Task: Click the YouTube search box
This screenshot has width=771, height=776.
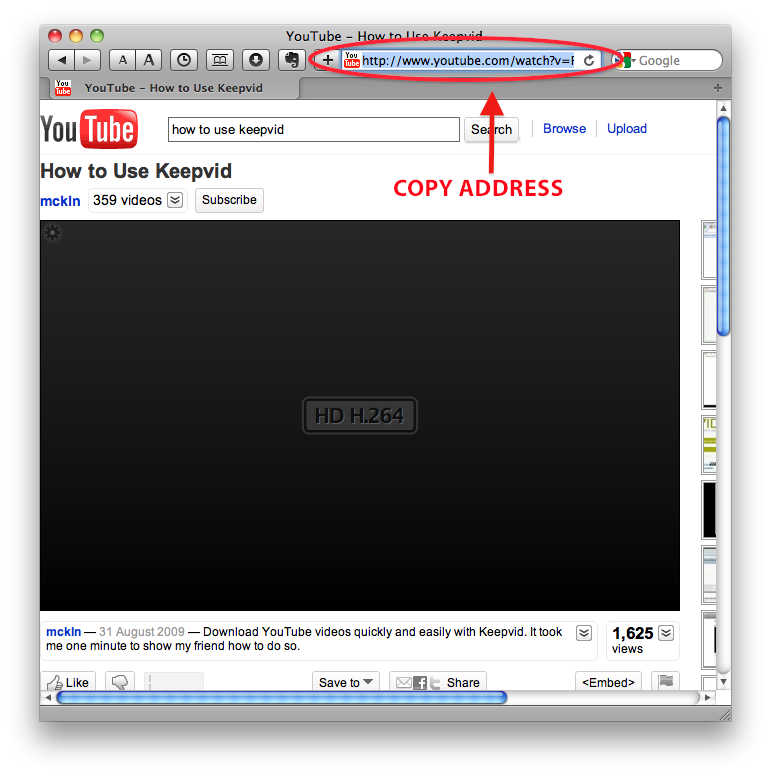Action: point(314,130)
